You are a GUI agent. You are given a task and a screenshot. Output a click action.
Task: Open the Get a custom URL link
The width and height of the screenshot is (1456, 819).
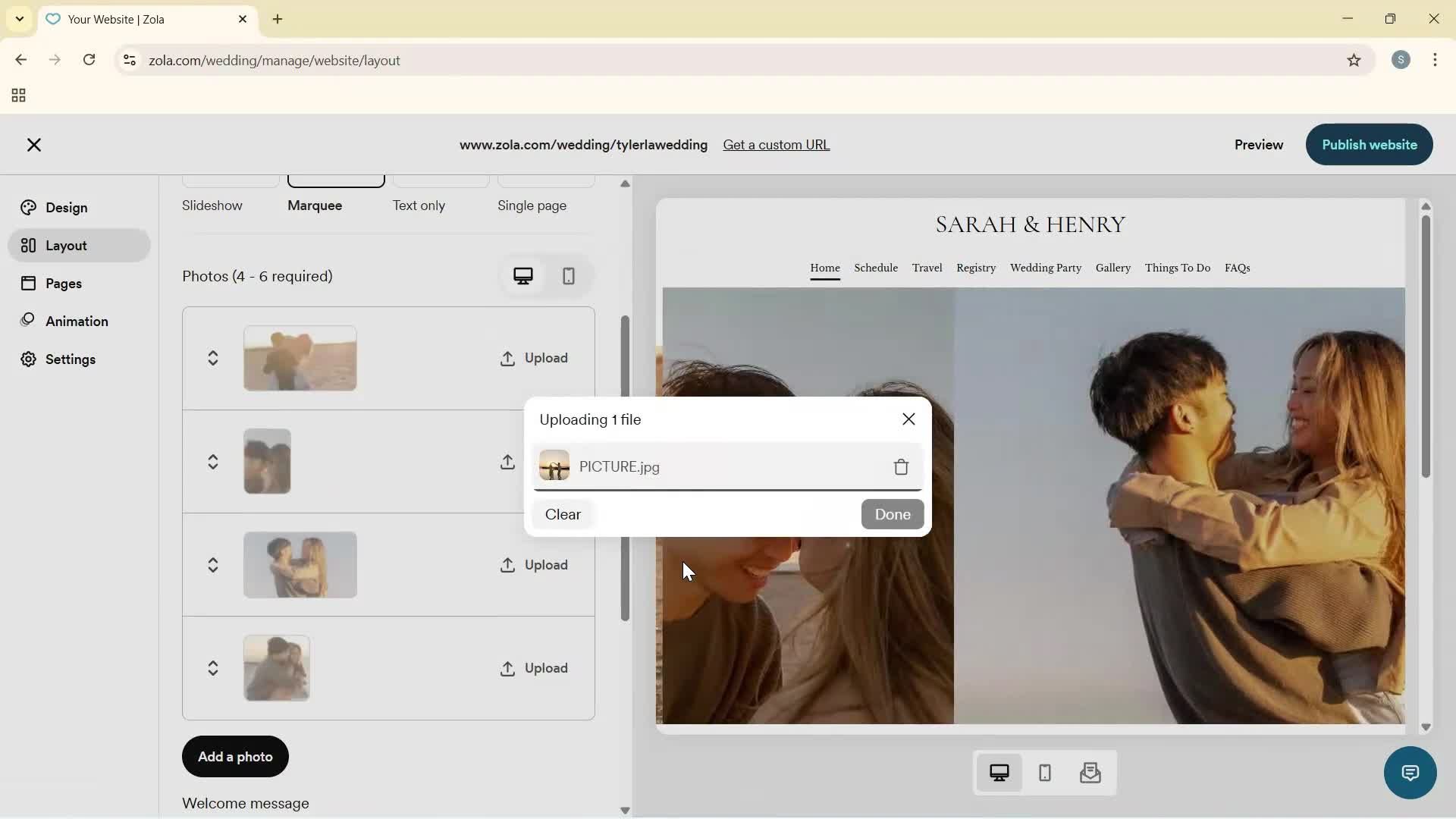pos(777,144)
